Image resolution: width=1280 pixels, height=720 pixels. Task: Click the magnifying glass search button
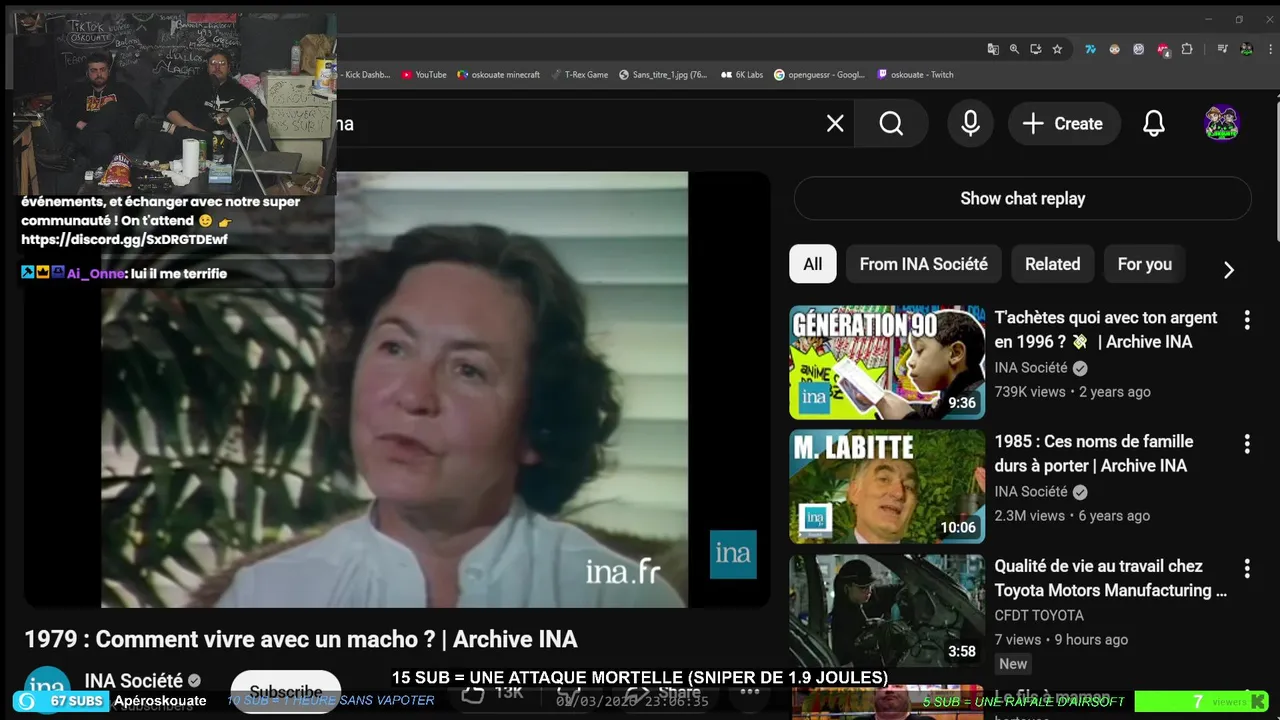click(x=891, y=123)
